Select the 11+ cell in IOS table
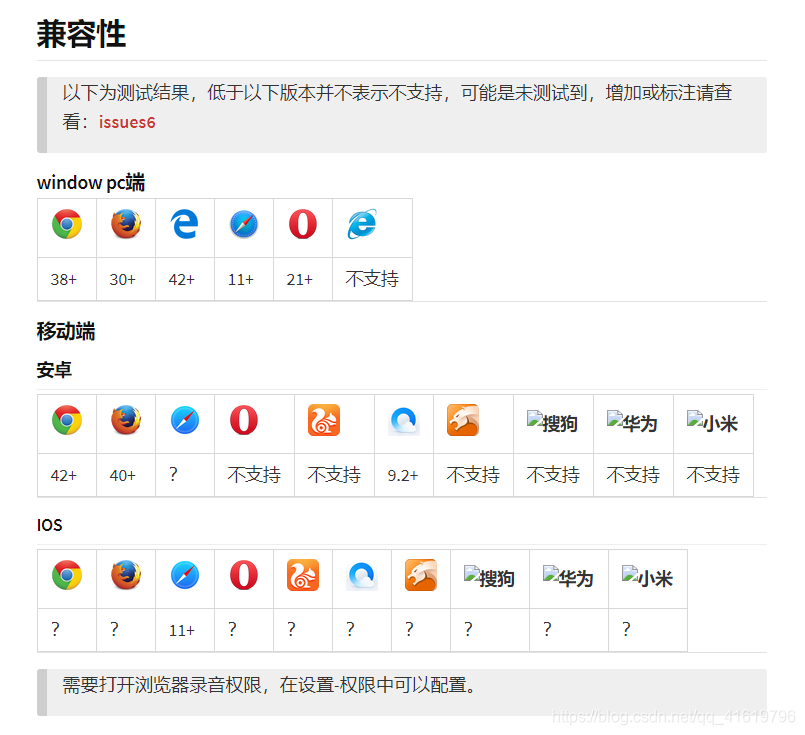The height and width of the screenshot is (735, 805). pos(185,630)
